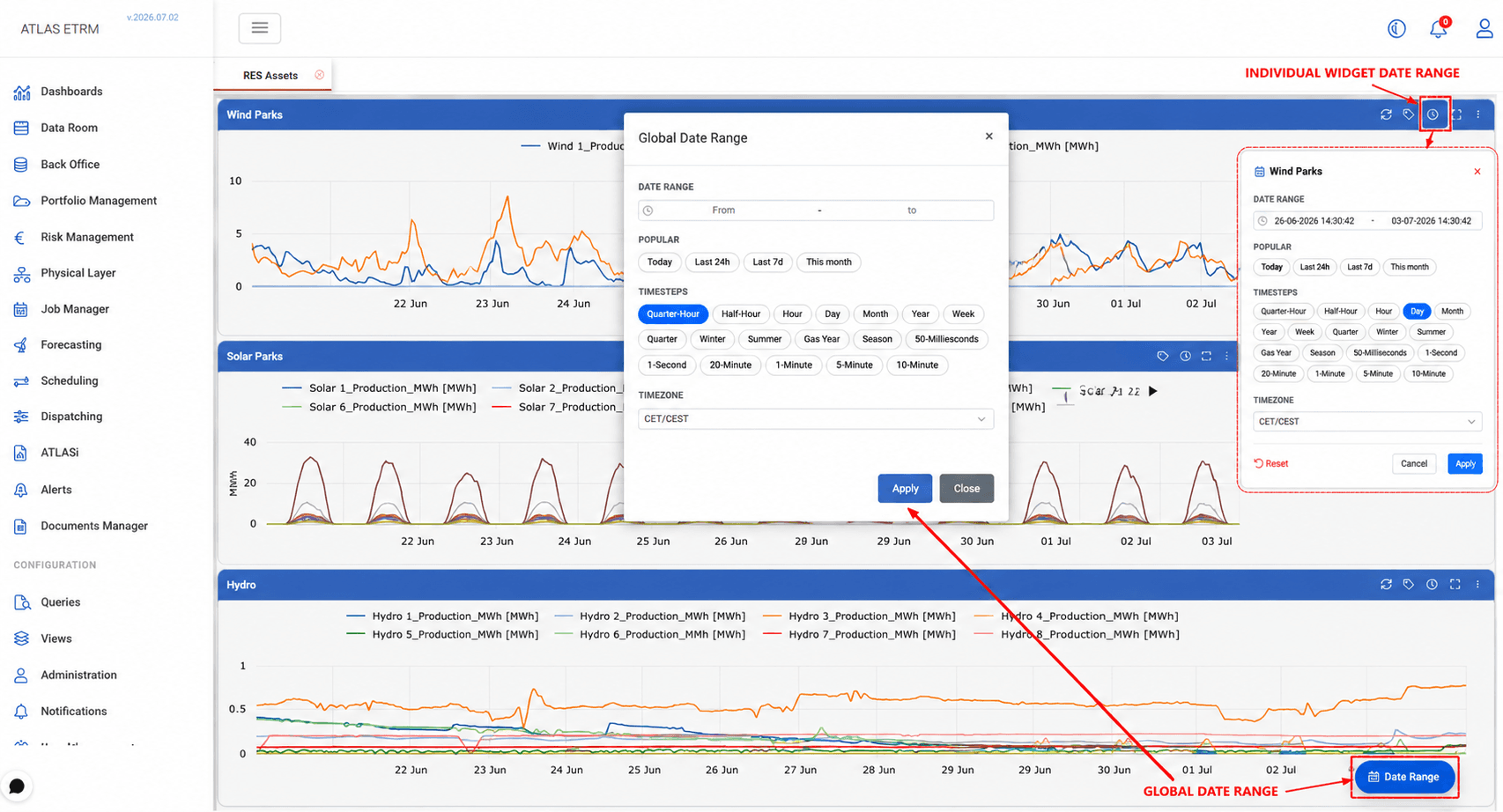The width and height of the screenshot is (1503, 812).
Task: Open Wind Parks widget more options
Action: (x=1478, y=114)
